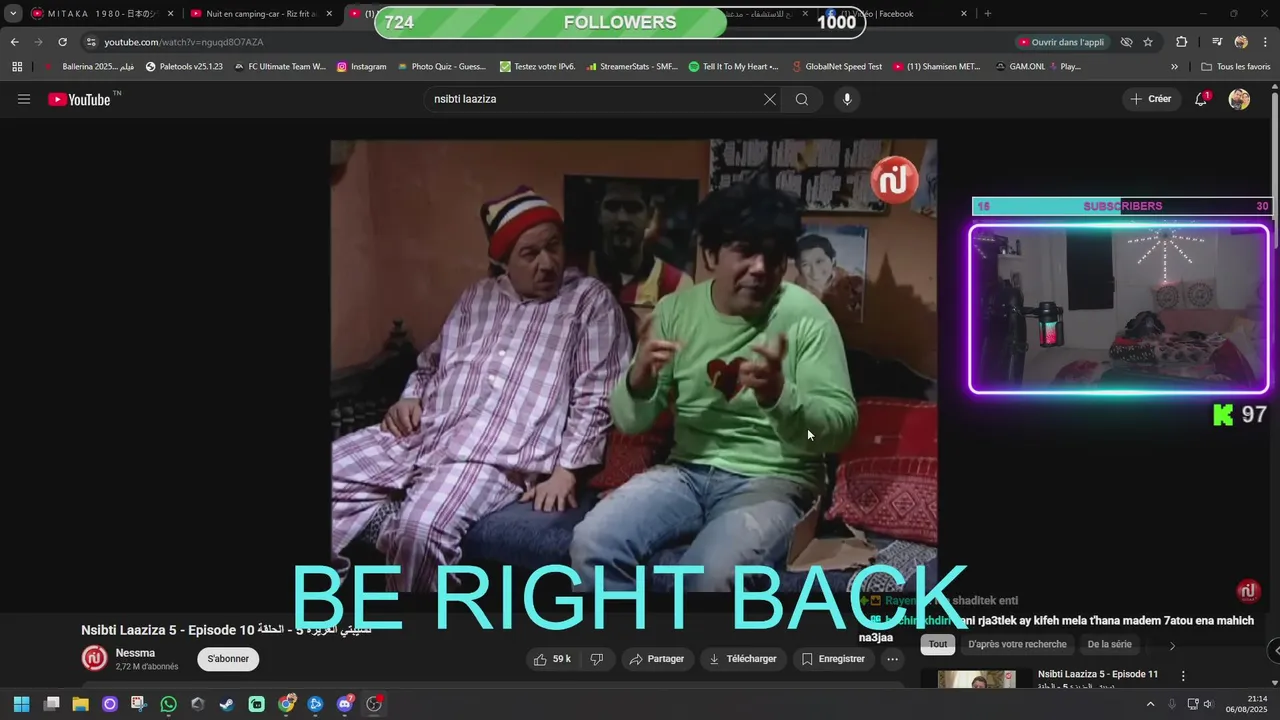Click the Chrome address bar URL

(x=184, y=42)
